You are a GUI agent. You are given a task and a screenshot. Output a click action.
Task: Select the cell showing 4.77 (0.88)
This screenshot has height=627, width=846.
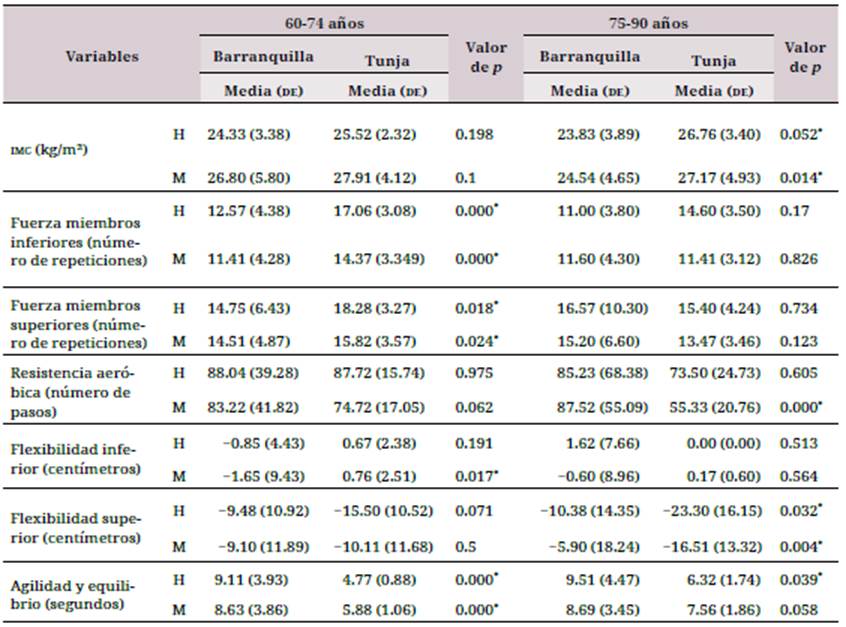pos(385,578)
